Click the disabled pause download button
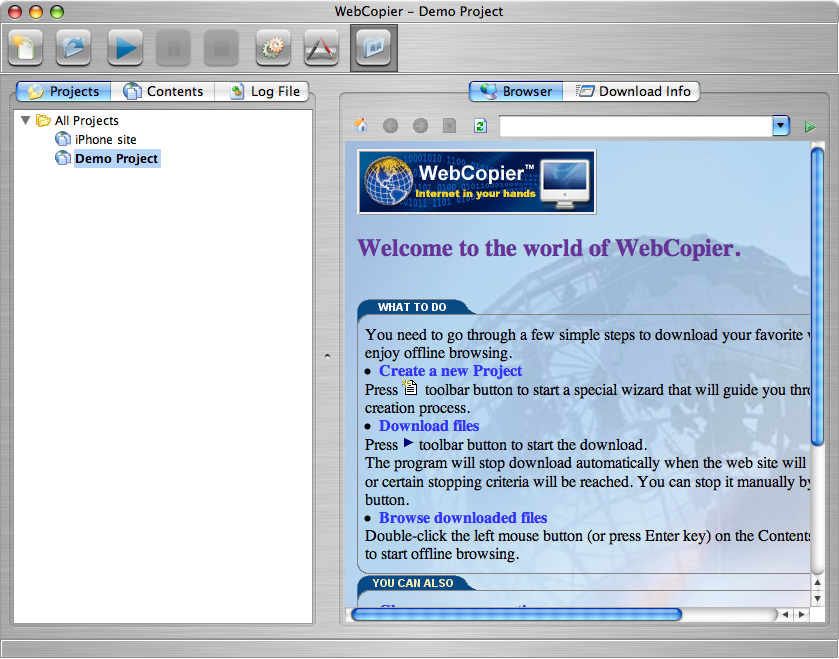Image resolution: width=839 pixels, height=659 pixels. coord(173,48)
